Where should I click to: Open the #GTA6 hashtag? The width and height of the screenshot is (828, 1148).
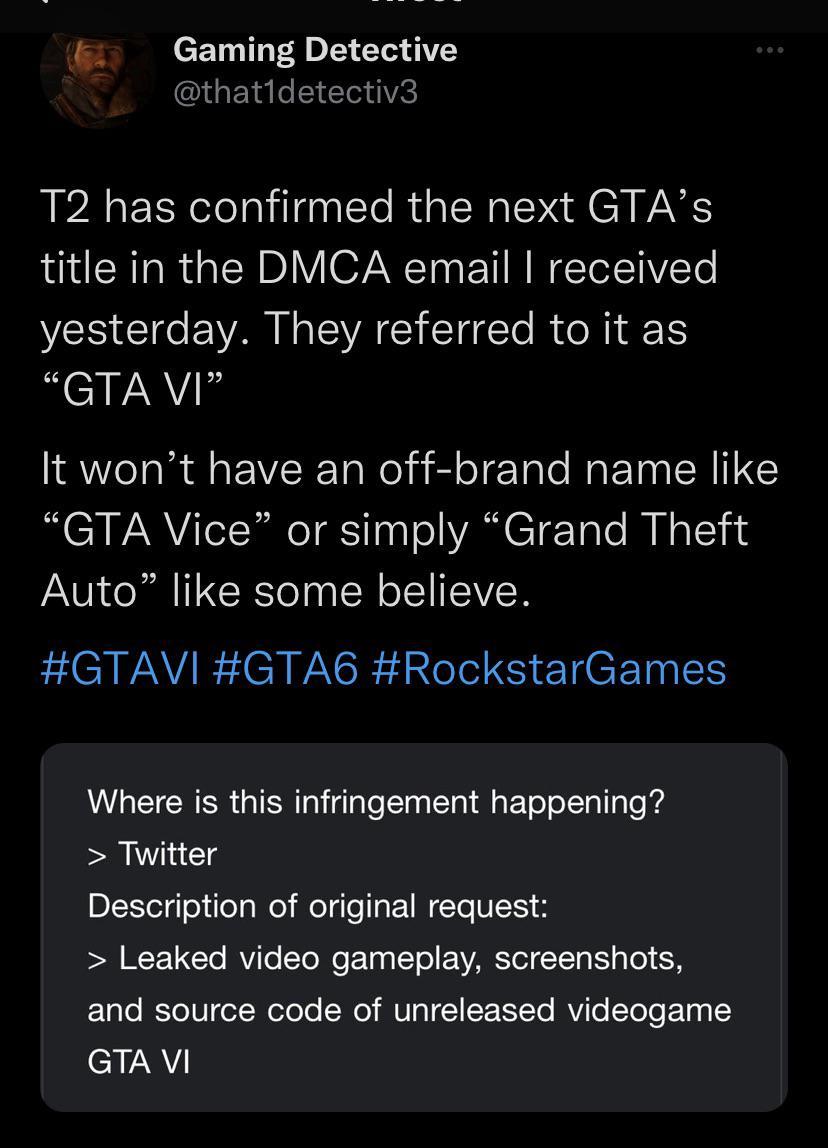point(286,668)
